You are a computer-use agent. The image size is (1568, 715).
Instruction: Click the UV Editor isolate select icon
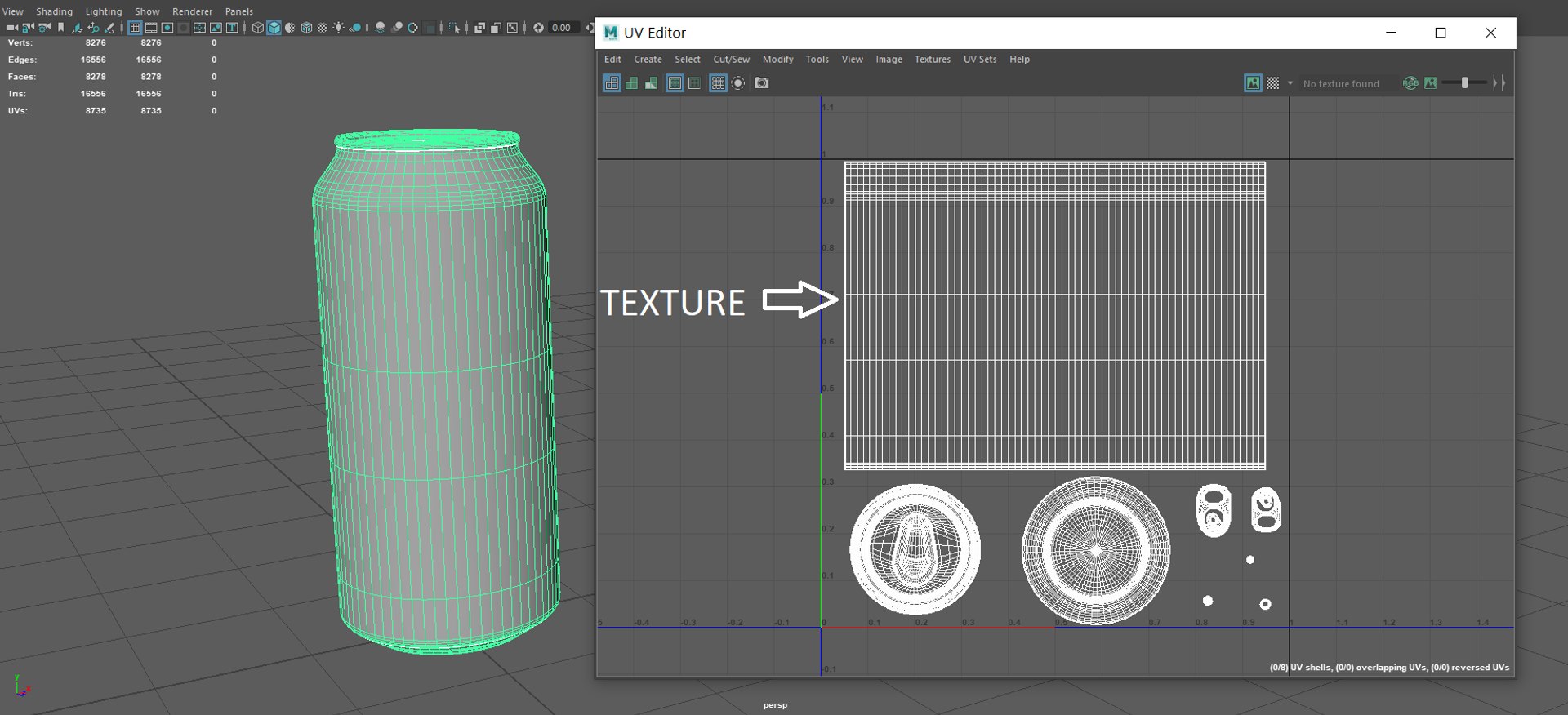738,83
